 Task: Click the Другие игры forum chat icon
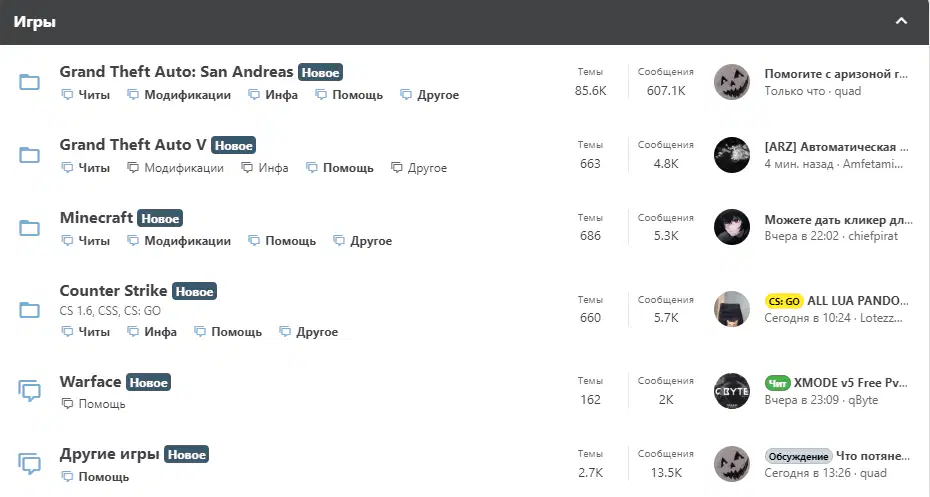click(29, 464)
